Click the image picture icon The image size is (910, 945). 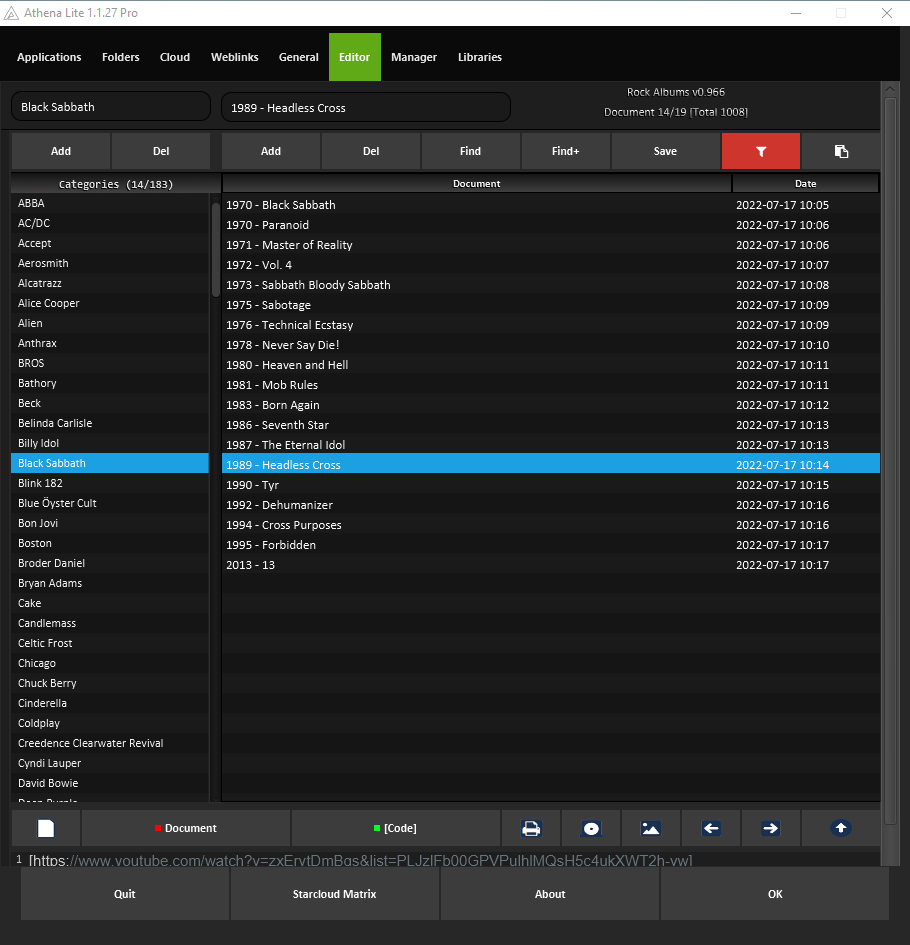[x=651, y=828]
